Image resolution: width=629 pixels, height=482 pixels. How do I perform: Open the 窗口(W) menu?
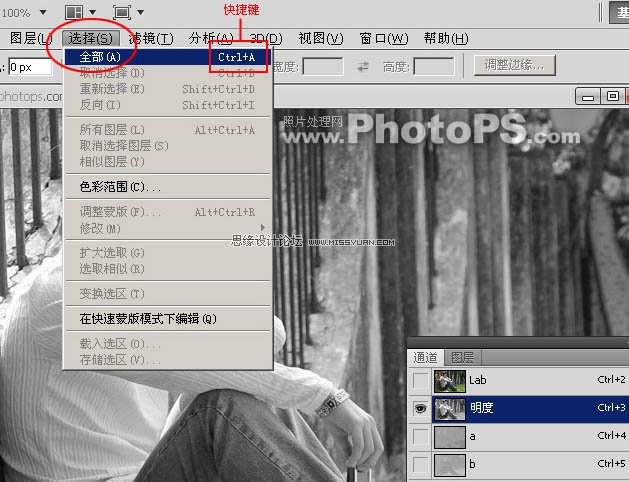click(384, 38)
